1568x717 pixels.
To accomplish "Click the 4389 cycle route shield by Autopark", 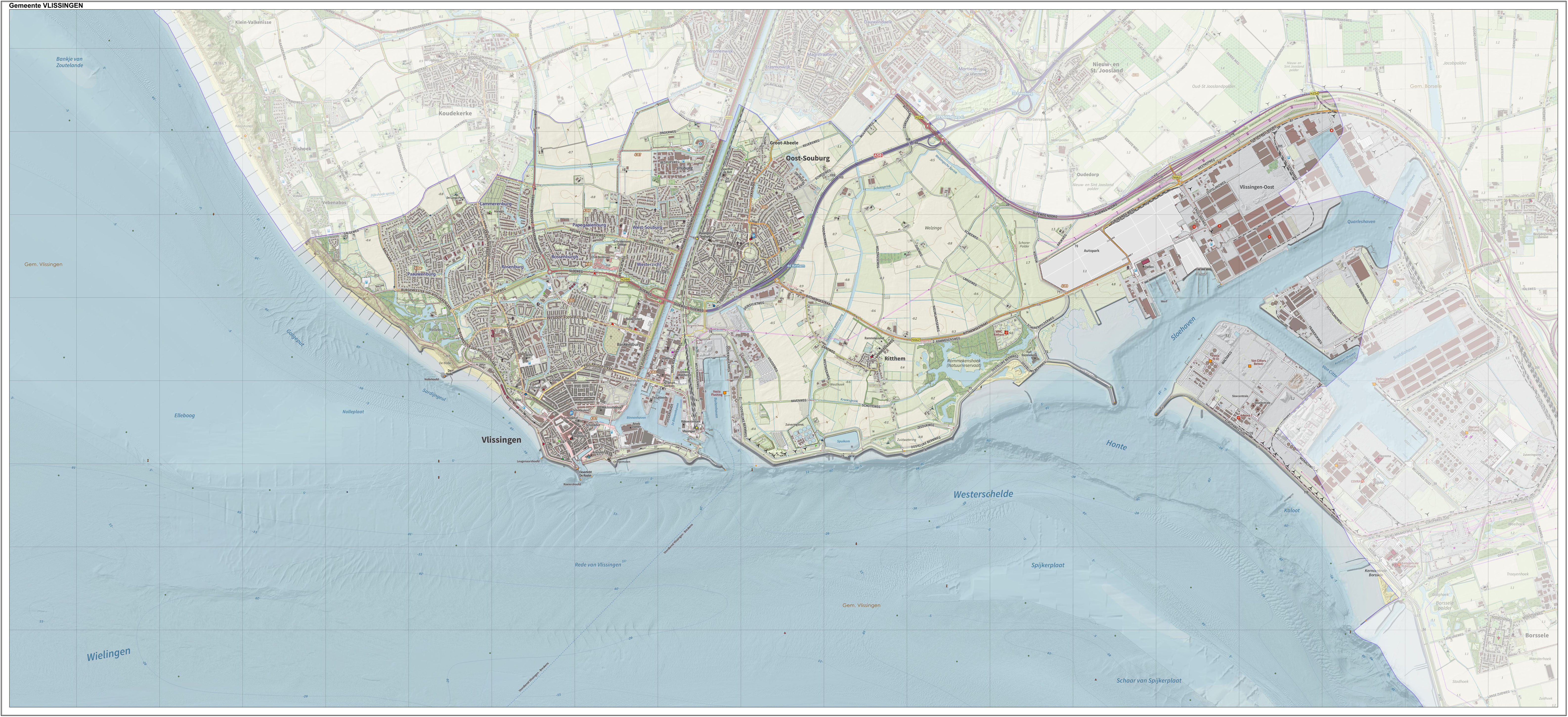I will coord(1065,286).
